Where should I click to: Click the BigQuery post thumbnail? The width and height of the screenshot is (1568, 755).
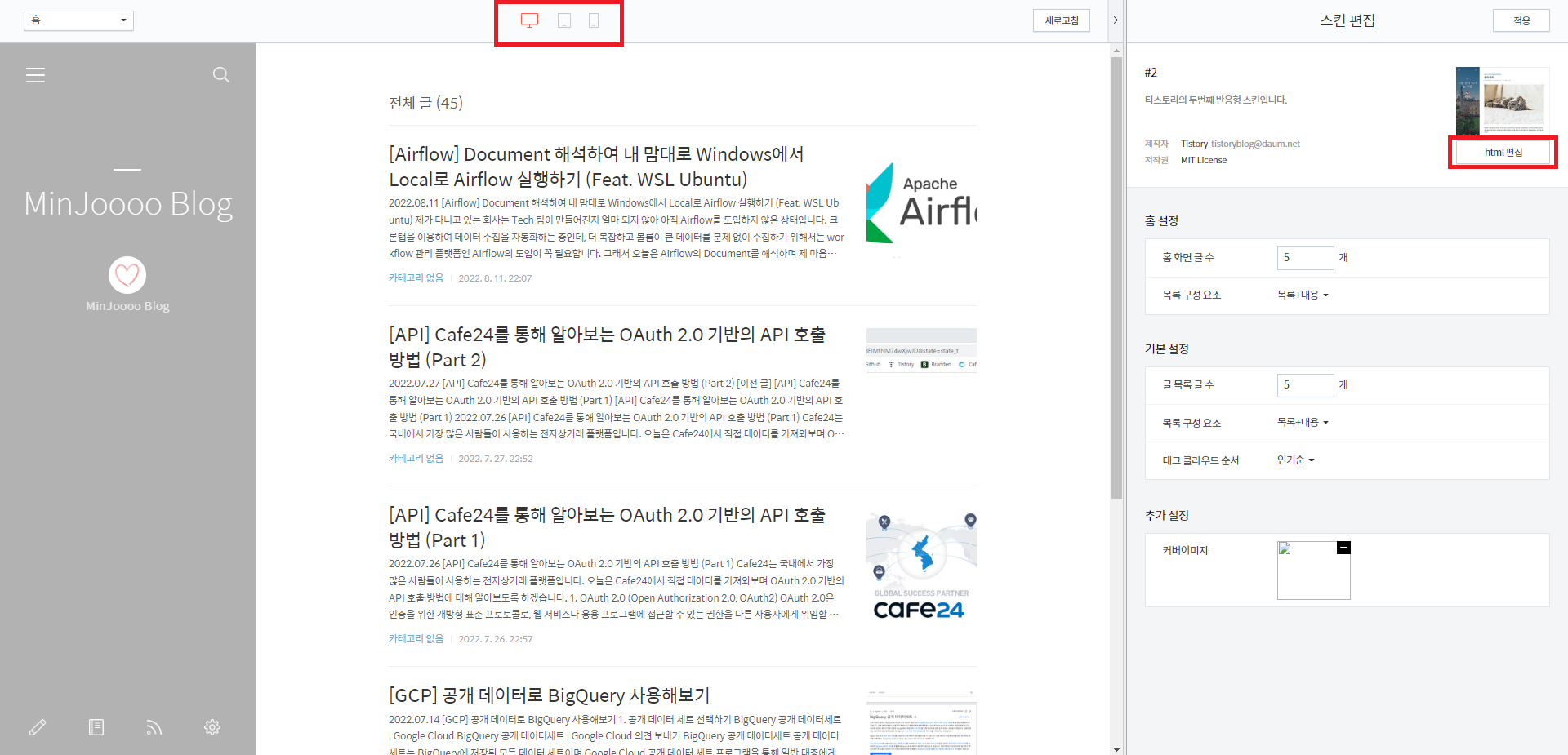tap(921, 722)
